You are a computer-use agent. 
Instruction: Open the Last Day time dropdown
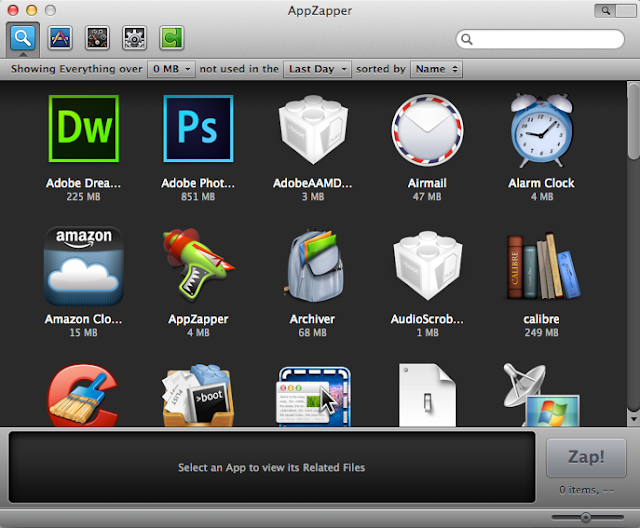318,69
